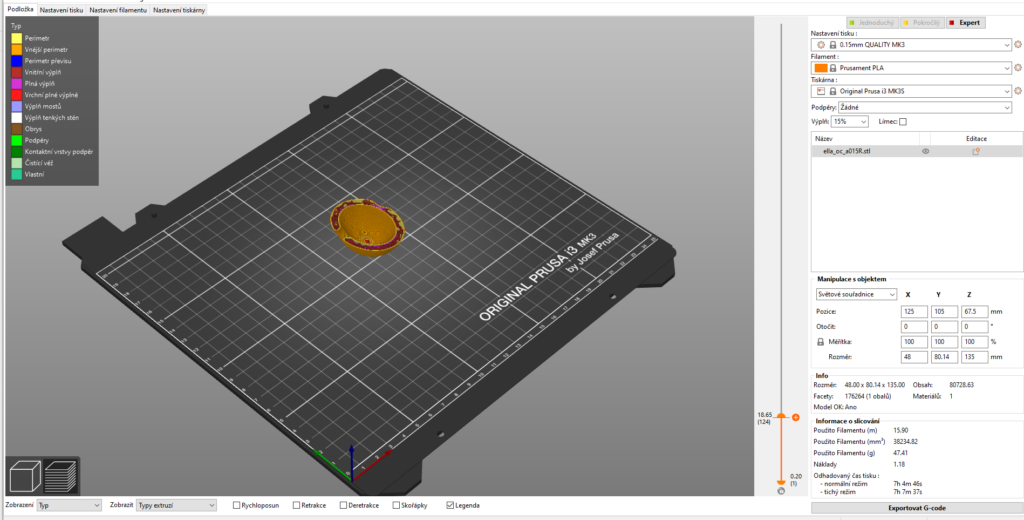Click the edit icon for ella_oc_a015R.stl
This screenshot has height=520, width=1024.
[x=976, y=151]
